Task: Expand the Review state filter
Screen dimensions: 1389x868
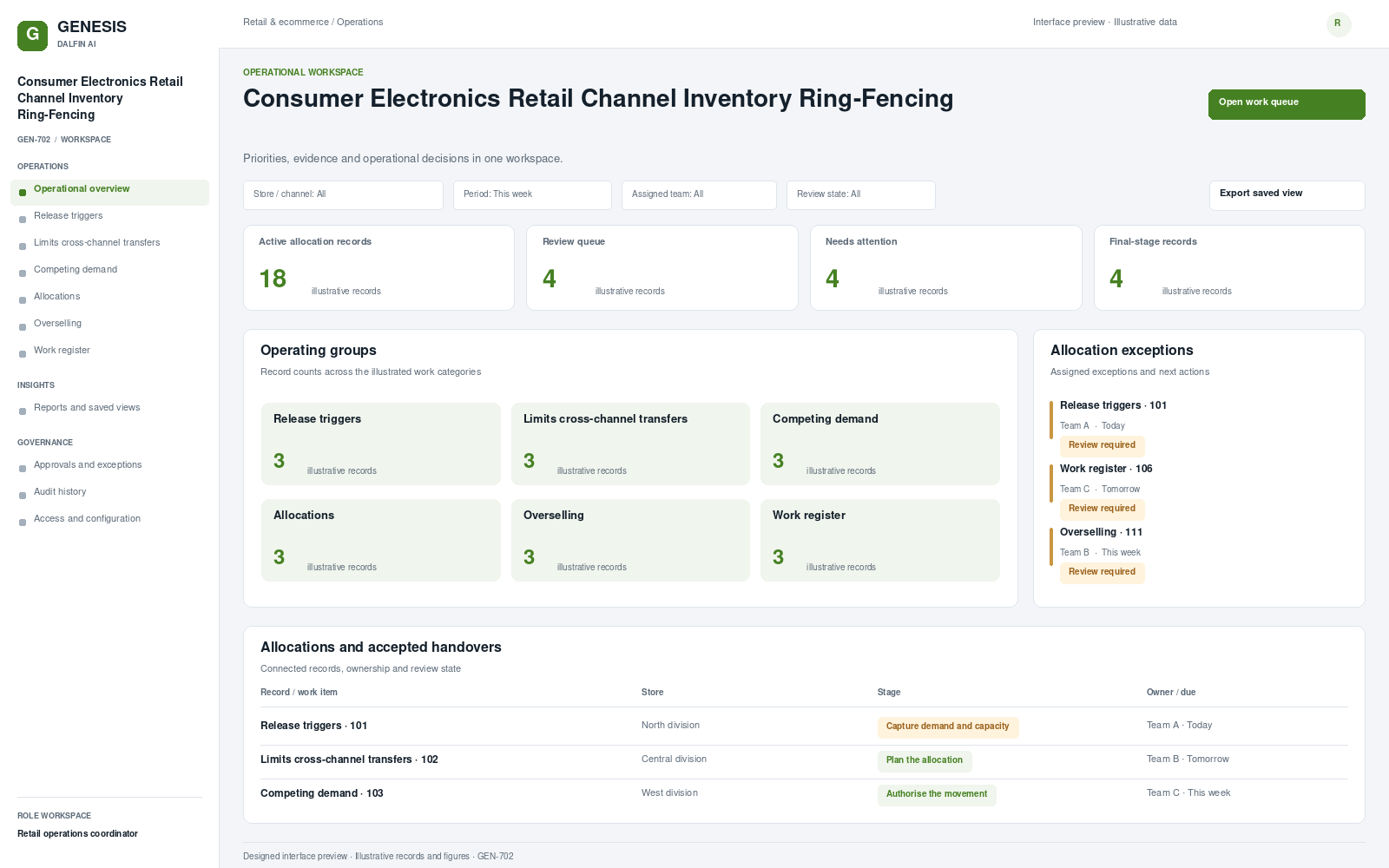Action: tap(860, 194)
